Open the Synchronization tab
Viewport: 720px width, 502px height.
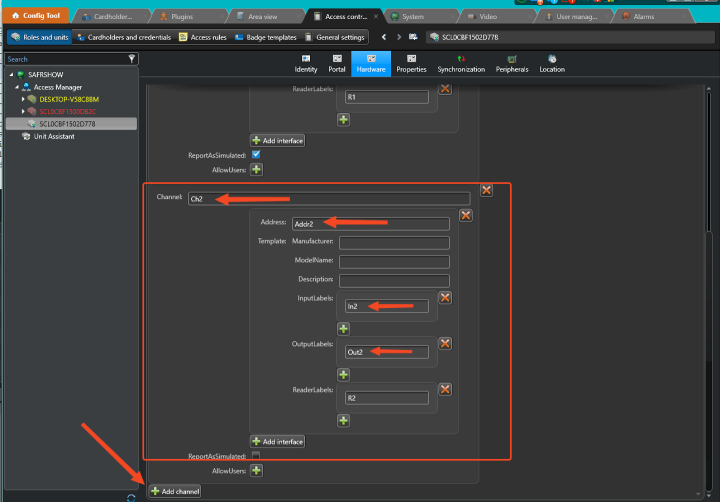461,64
